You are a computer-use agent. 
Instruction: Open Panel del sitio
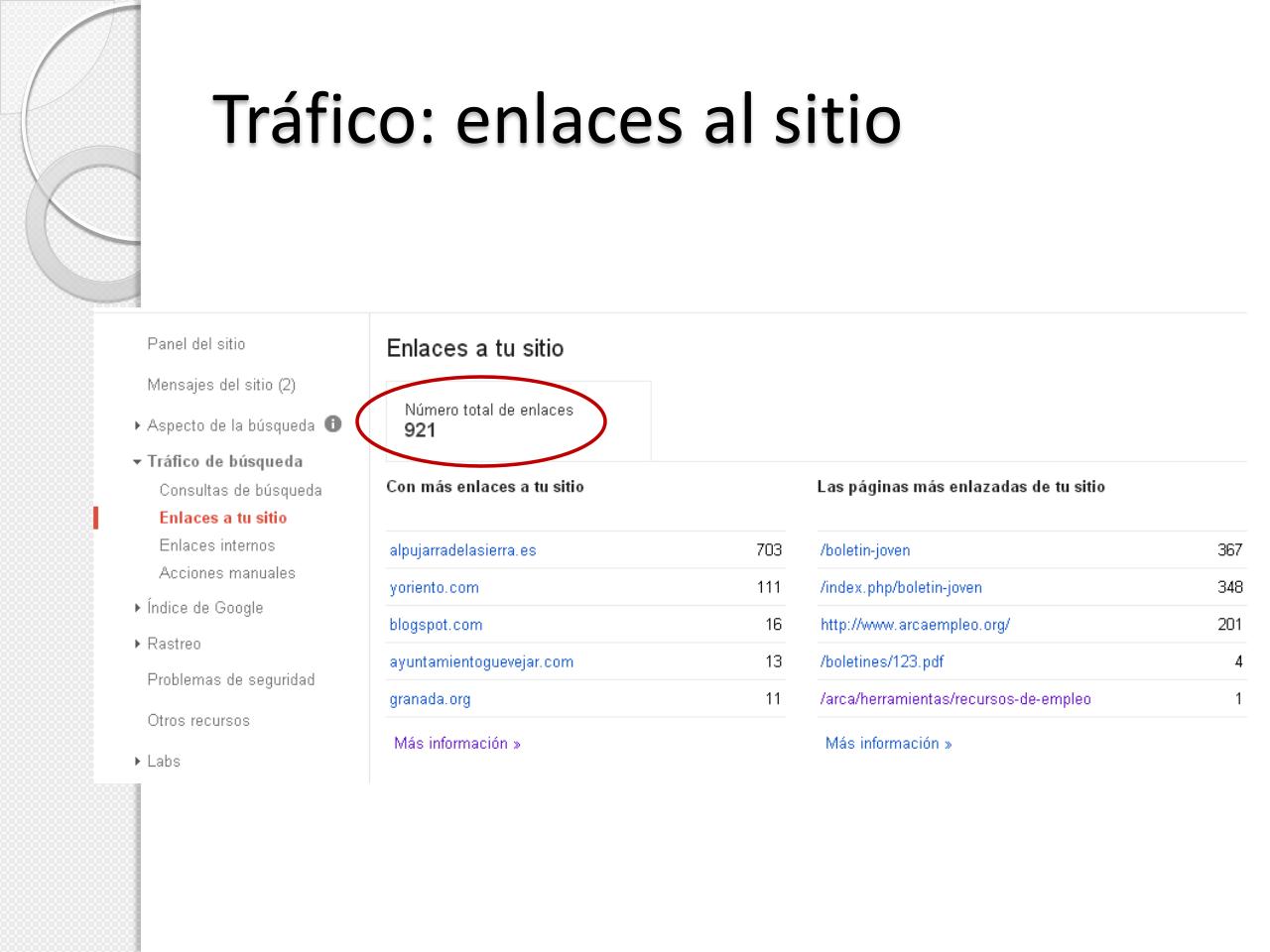coord(195,344)
